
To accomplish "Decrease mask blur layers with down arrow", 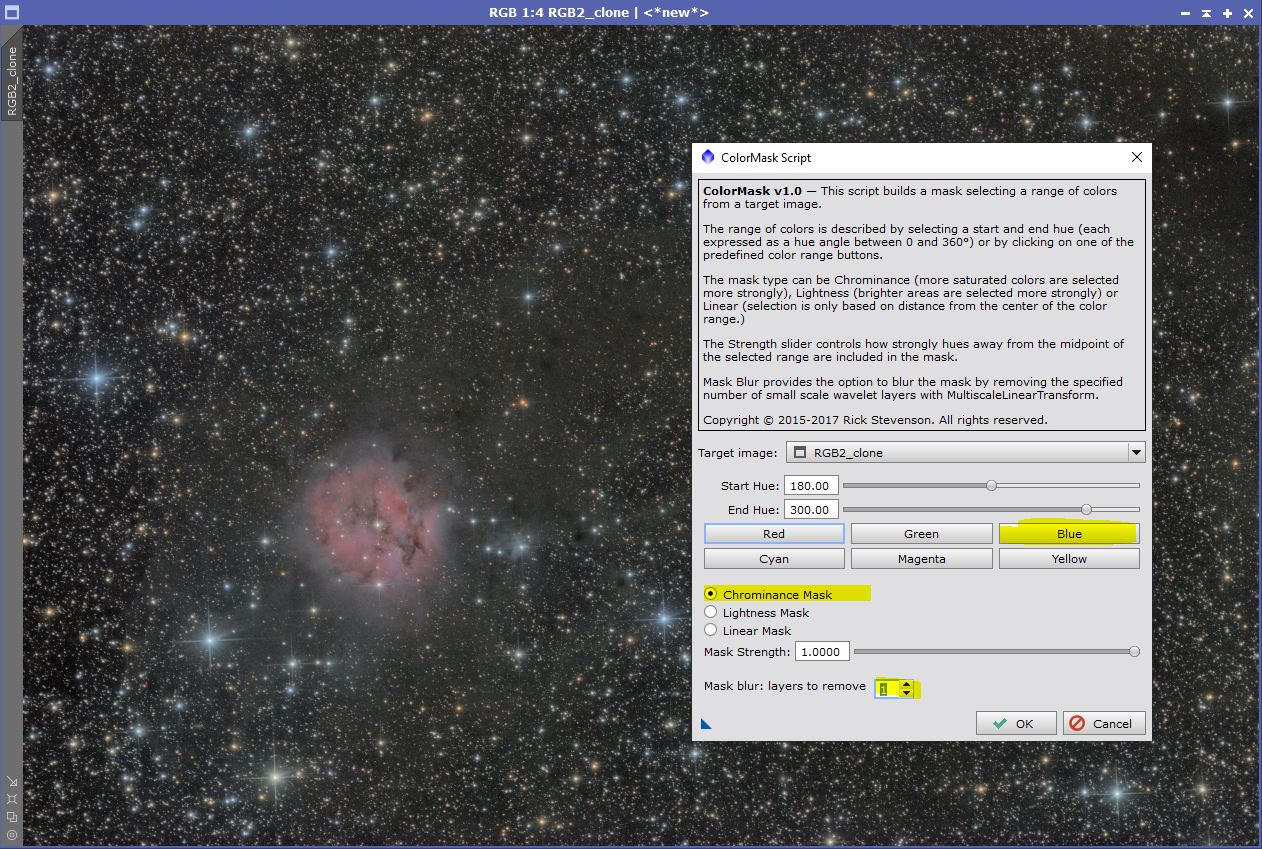I will coord(906,693).
